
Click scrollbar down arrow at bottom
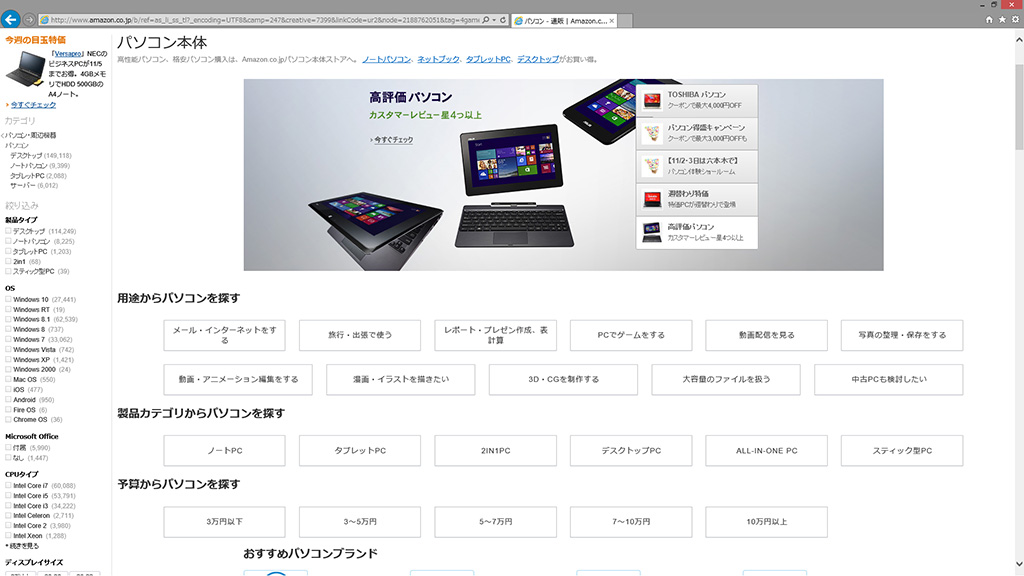[1019, 564]
